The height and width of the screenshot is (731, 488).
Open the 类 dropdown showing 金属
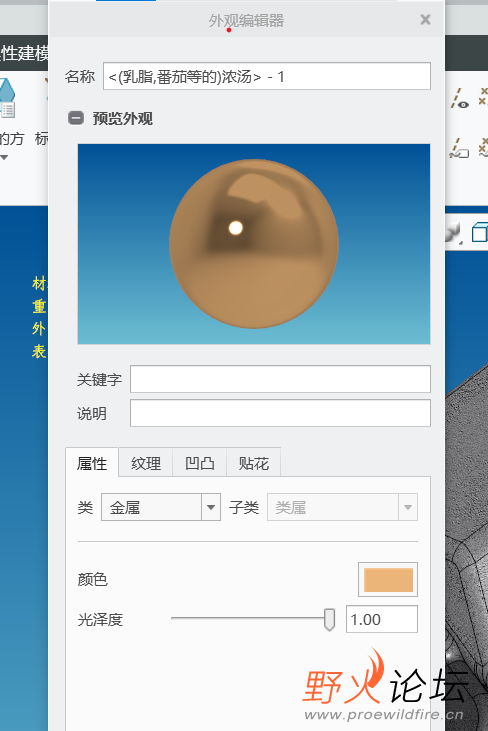(x=161, y=507)
